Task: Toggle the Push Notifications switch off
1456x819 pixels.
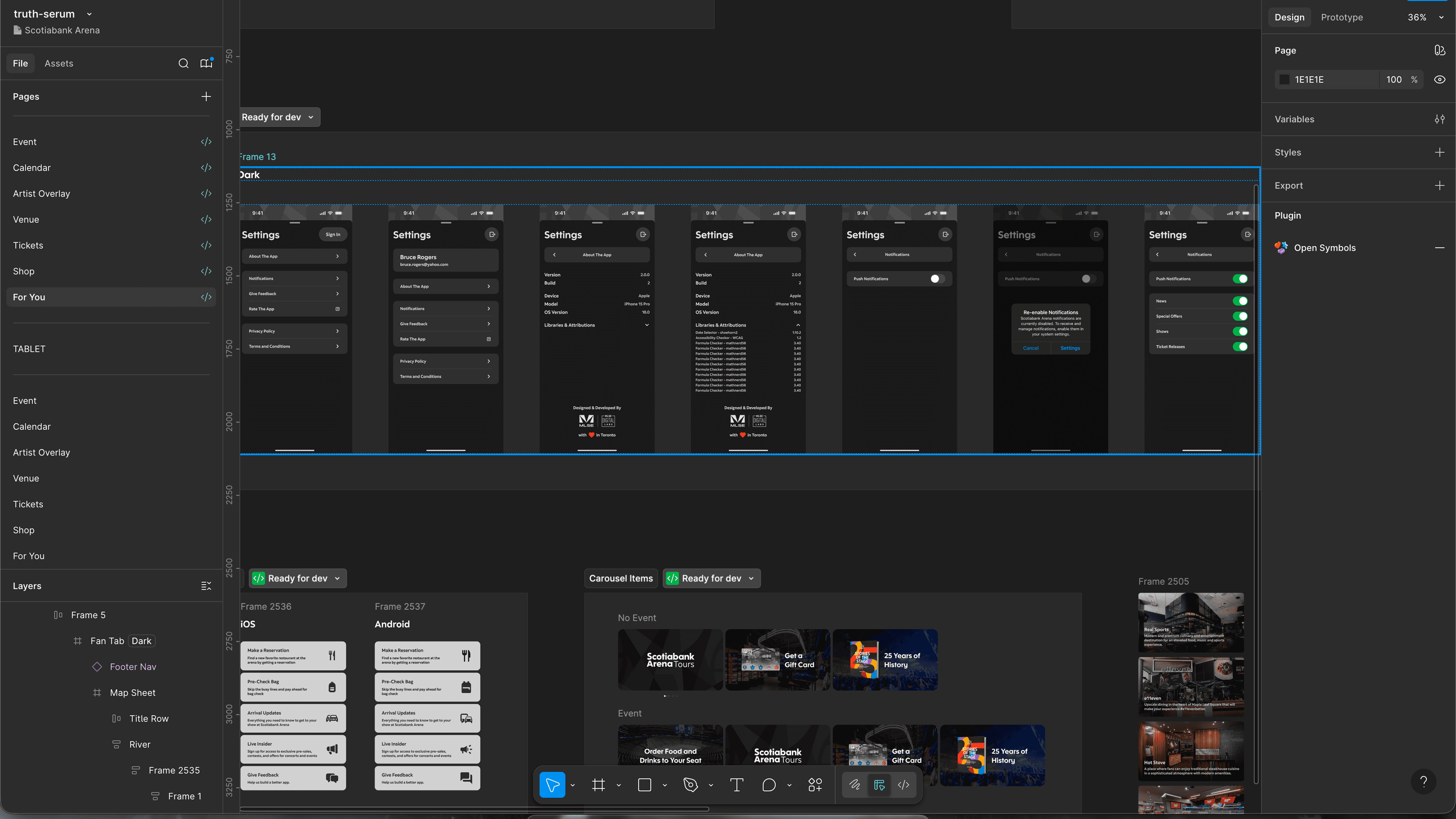Action: 1240,279
